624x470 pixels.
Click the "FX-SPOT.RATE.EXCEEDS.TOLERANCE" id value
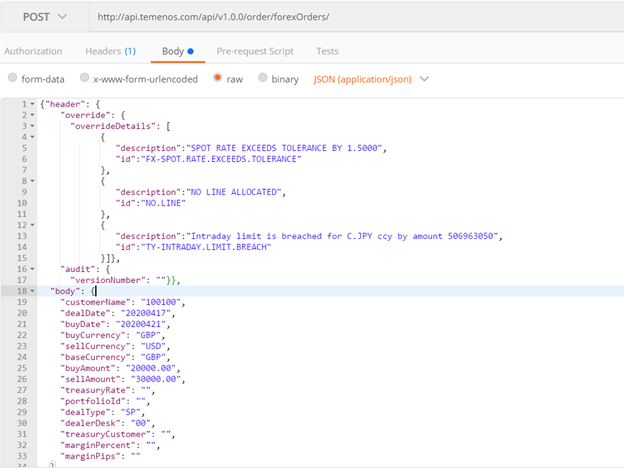click(221, 159)
